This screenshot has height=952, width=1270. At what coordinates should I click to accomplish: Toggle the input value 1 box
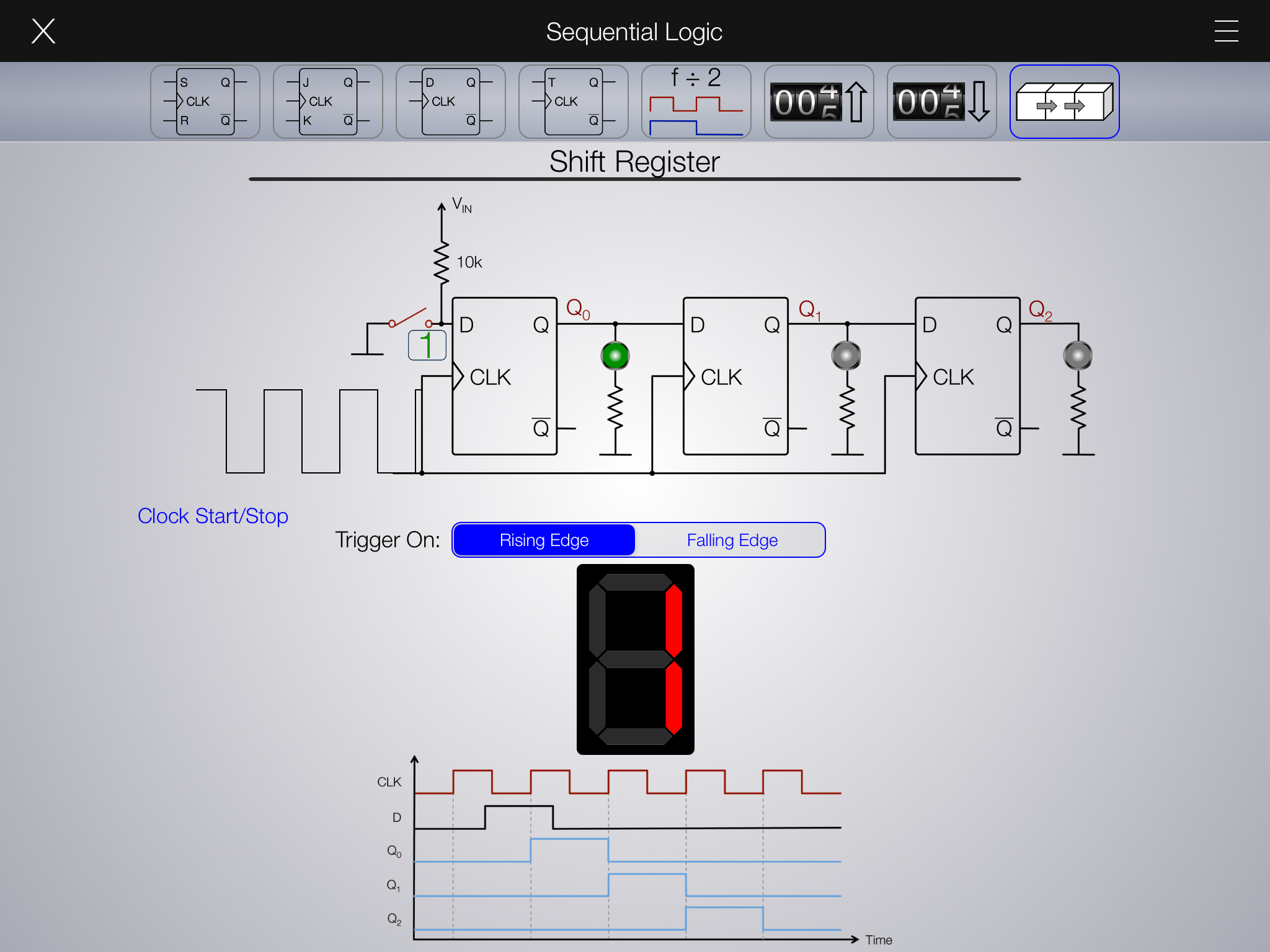tap(427, 345)
